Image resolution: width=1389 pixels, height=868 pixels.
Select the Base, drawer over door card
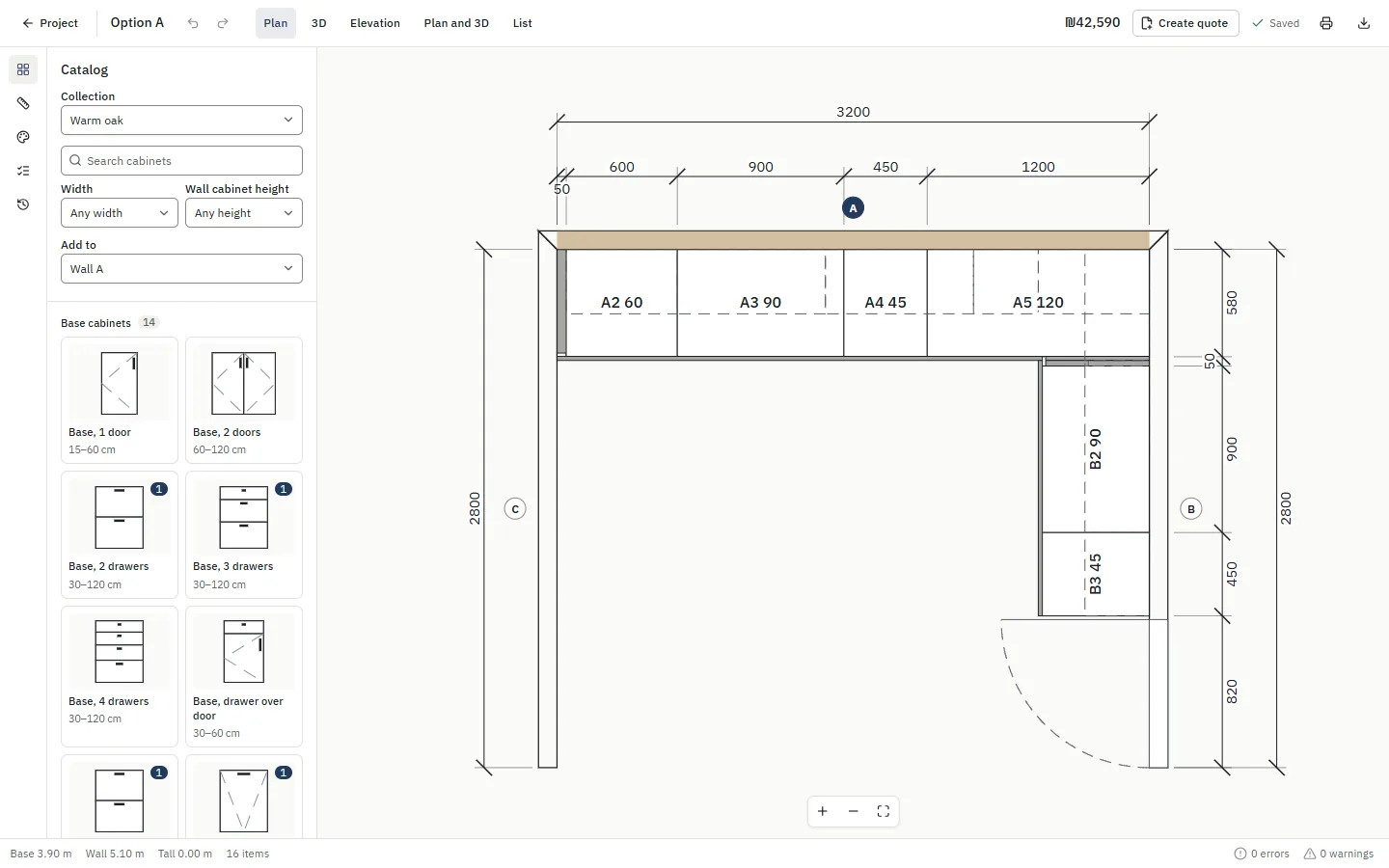pos(244,676)
